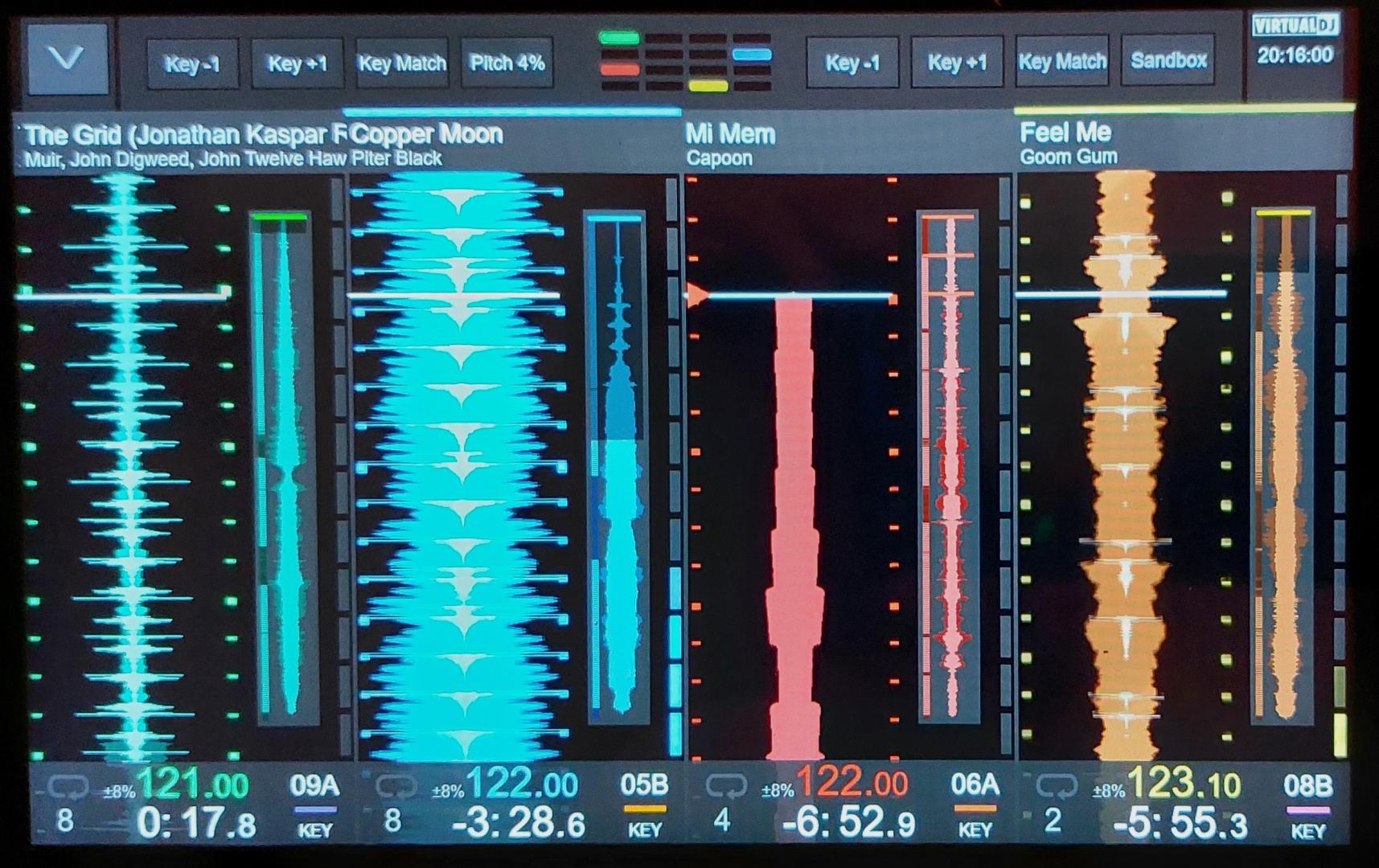
Task: Toggle loop icon on The Grid deck
Action: point(68,788)
